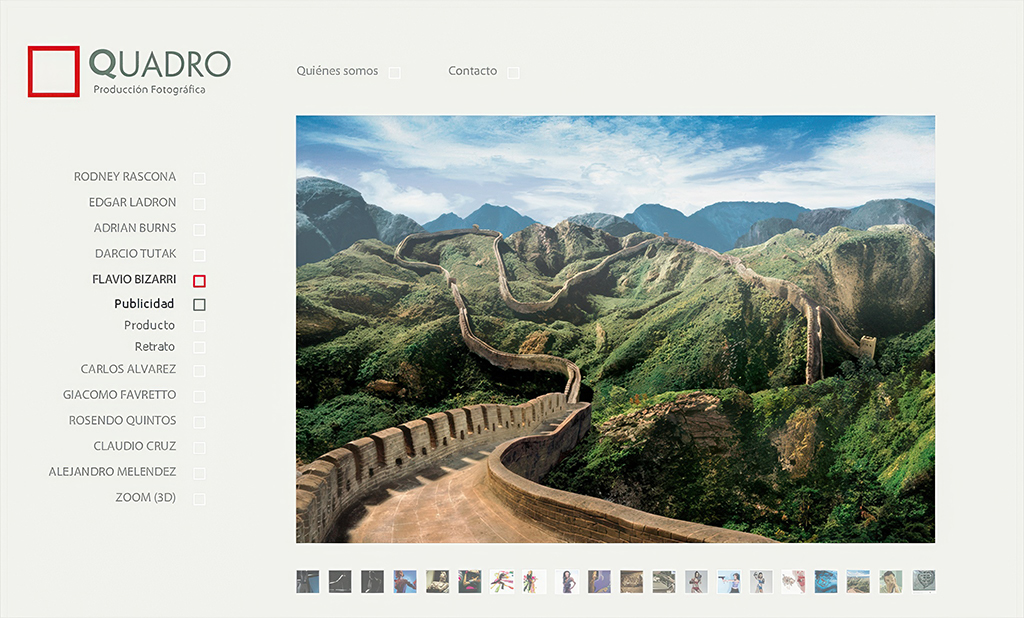Expand the CARLOS ALVAREZ photographer entry
This screenshot has width=1024, height=618.
pyautogui.click(x=128, y=369)
